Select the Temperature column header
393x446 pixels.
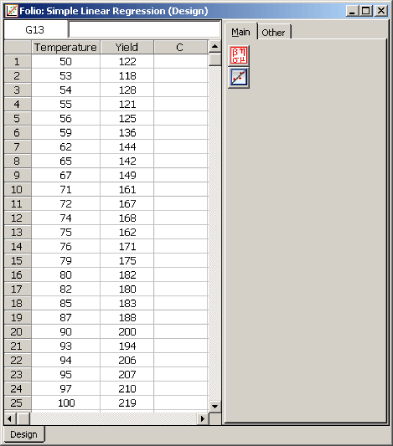tap(66, 47)
